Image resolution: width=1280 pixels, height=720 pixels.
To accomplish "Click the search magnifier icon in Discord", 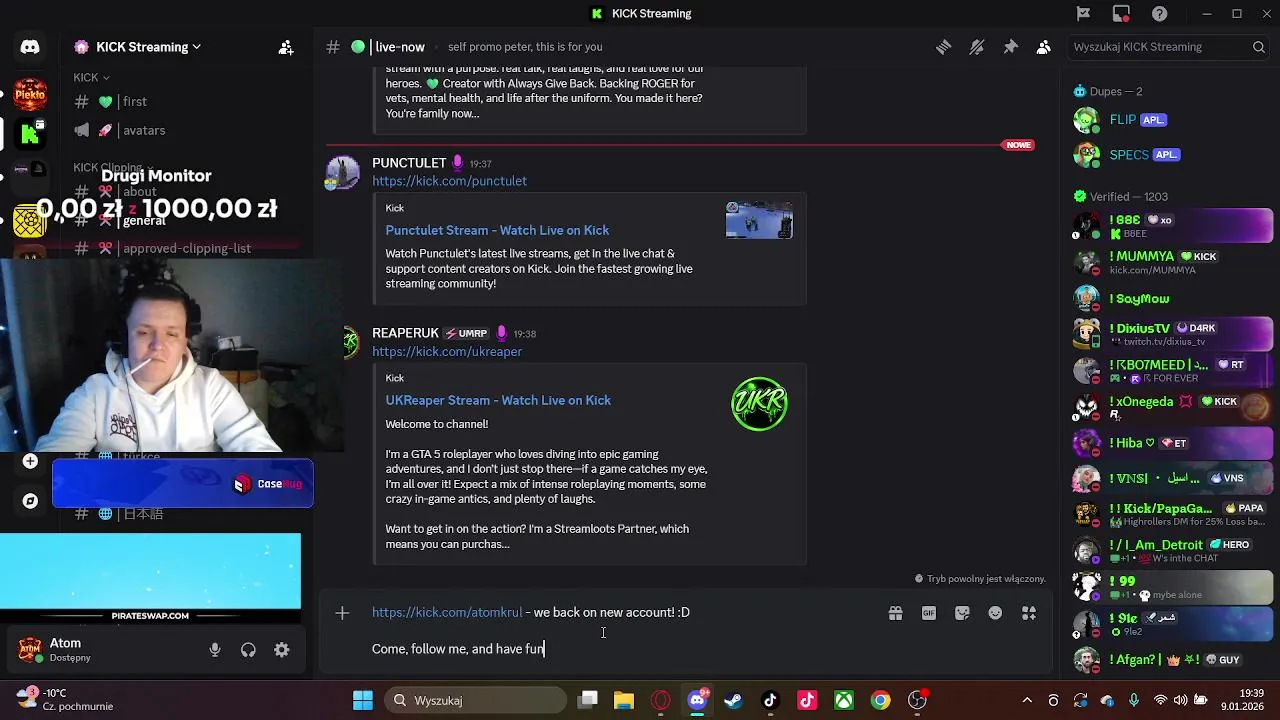I will pyautogui.click(x=1259, y=47).
